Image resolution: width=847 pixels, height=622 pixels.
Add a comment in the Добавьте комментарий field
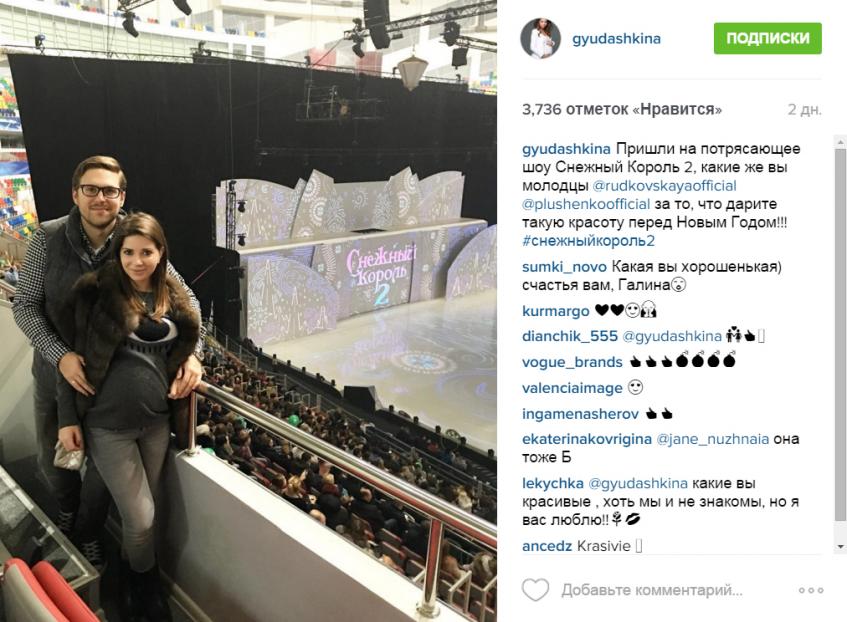(651, 590)
